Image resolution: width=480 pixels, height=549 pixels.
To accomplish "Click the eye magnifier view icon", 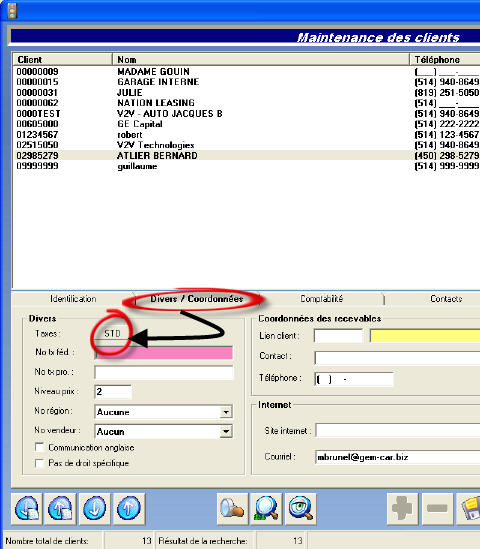I will [301, 508].
